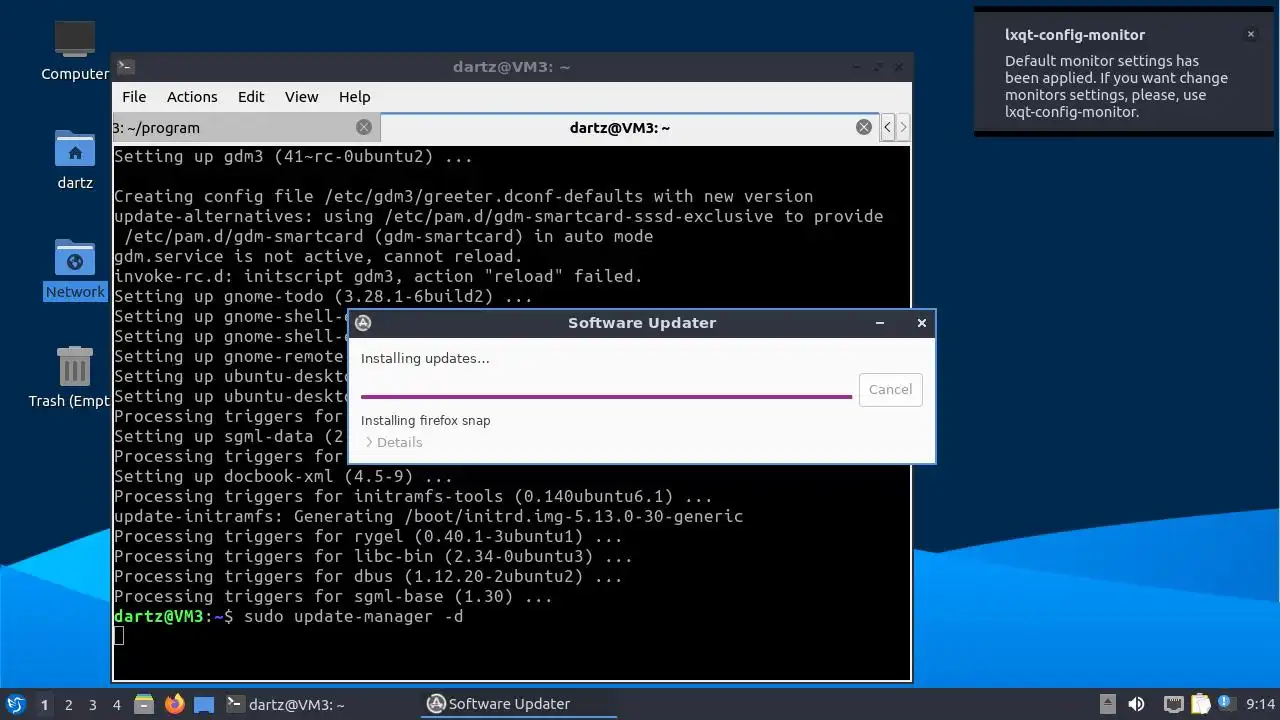Click the 'Setting up gnome-todo' terminal line
Screen dimensions: 1280x720
(x=323, y=296)
